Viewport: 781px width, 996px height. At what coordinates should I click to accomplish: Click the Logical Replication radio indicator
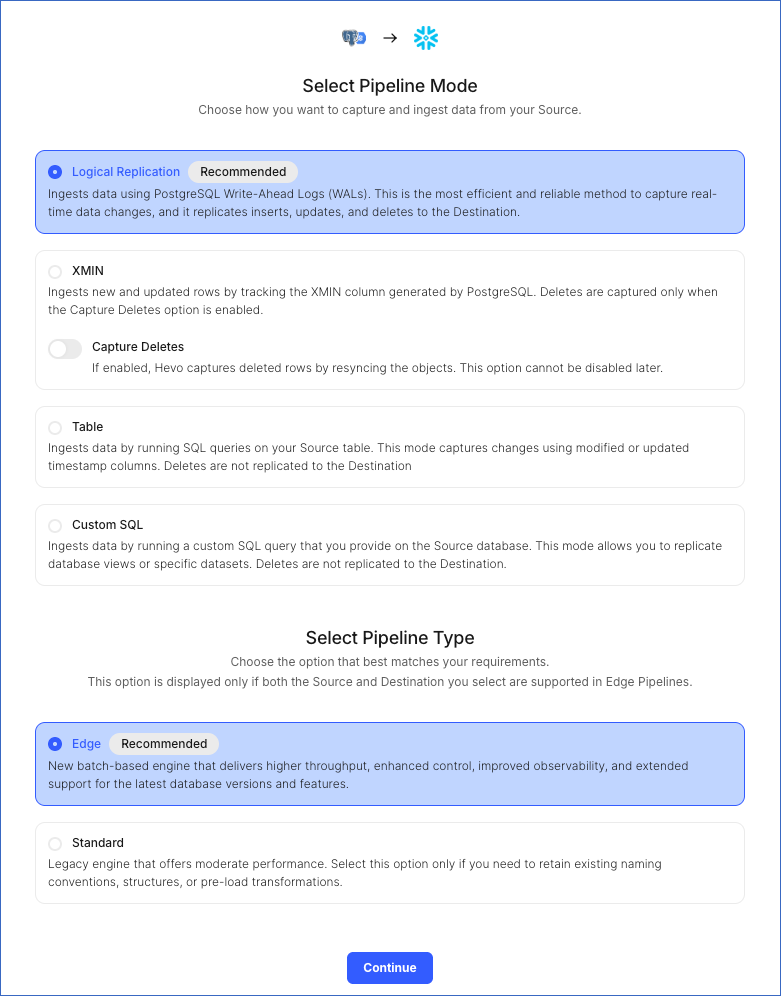point(56,171)
